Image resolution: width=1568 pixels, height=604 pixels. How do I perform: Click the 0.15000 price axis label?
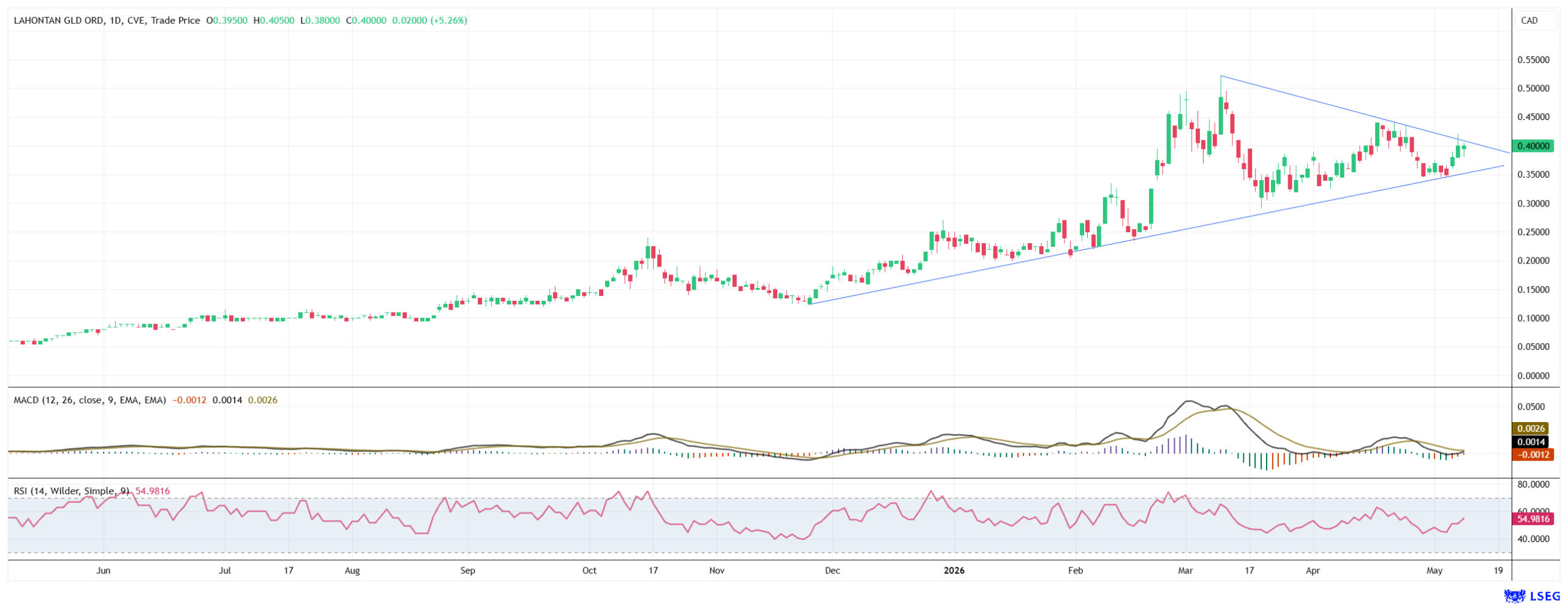pyautogui.click(x=1533, y=290)
